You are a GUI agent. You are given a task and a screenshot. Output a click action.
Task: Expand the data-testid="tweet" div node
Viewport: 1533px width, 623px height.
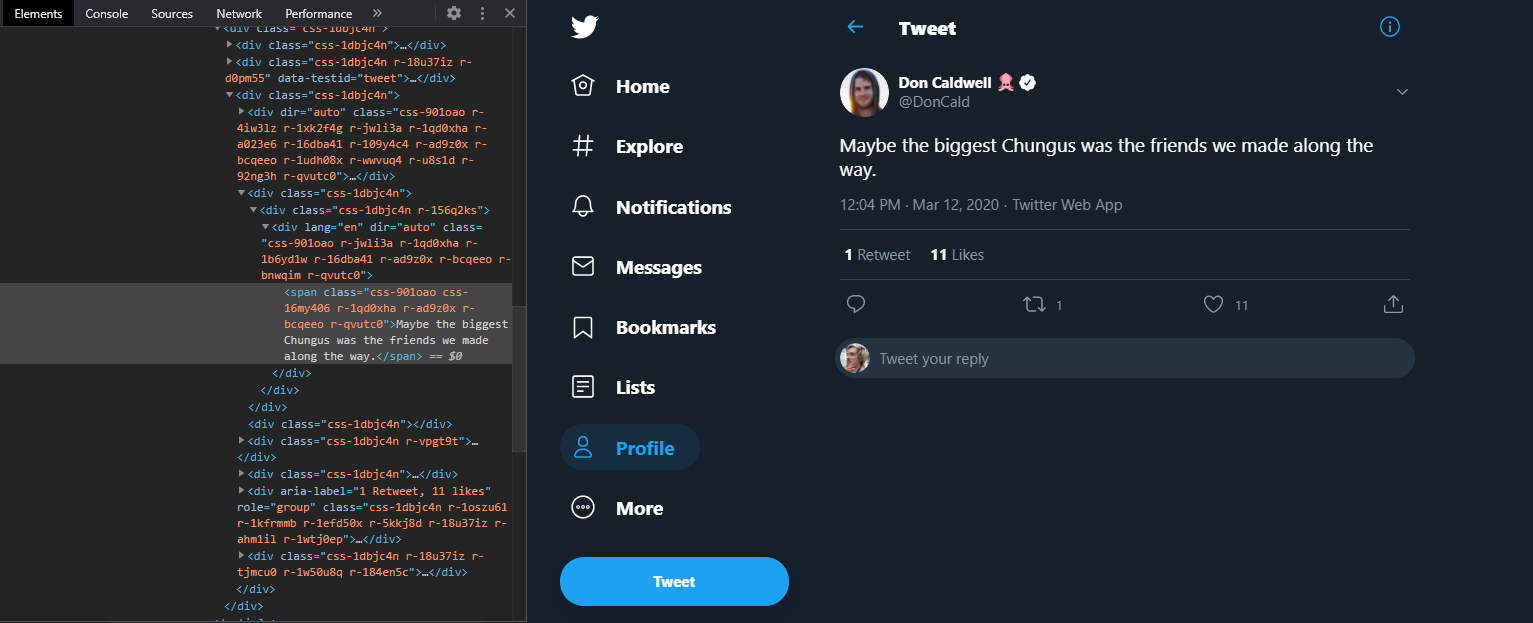click(x=230, y=62)
